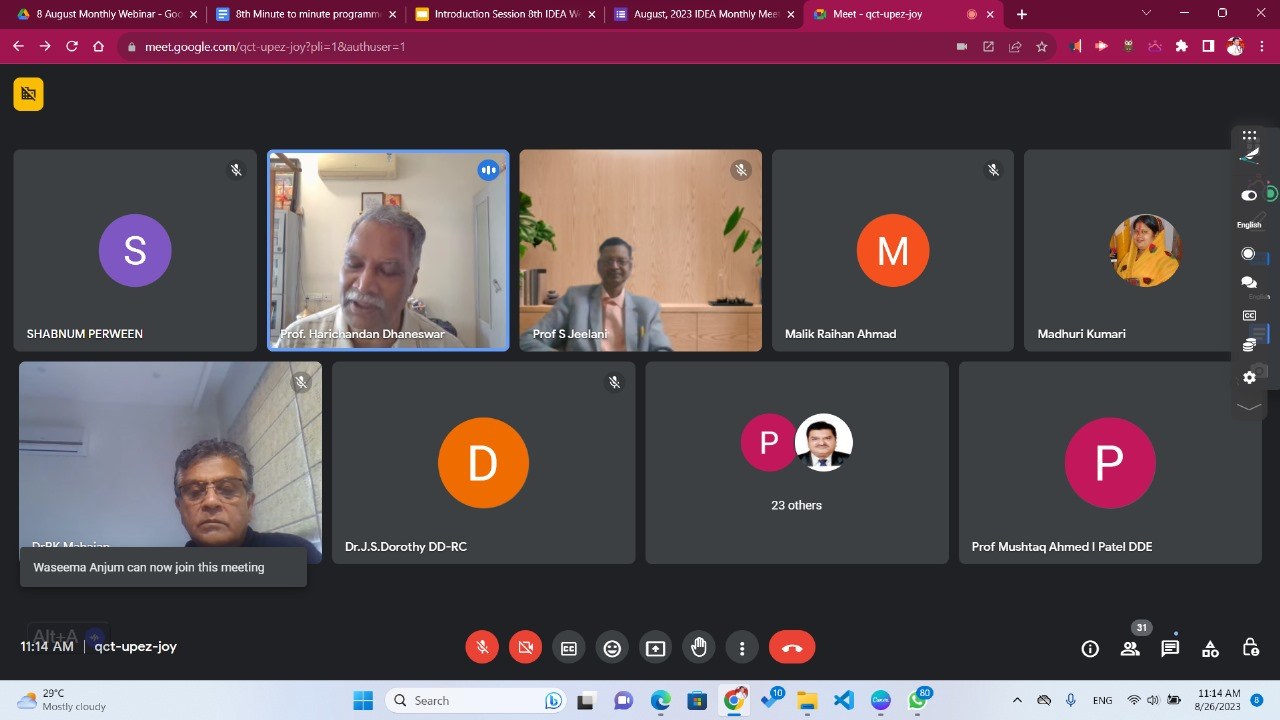
Task: Open the Activities shapes icon
Action: coord(1210,648)
